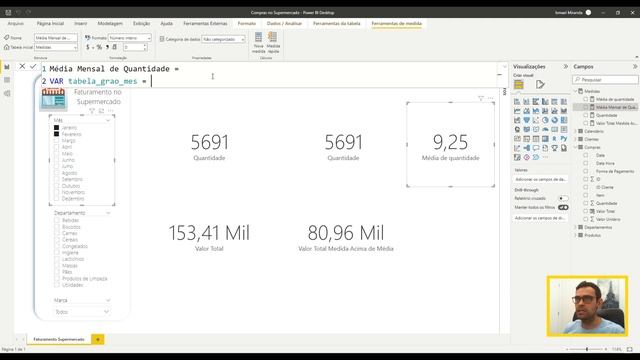Check Março in the Mês slicer
Screen dimensions: 640x360
click(56, 140)
